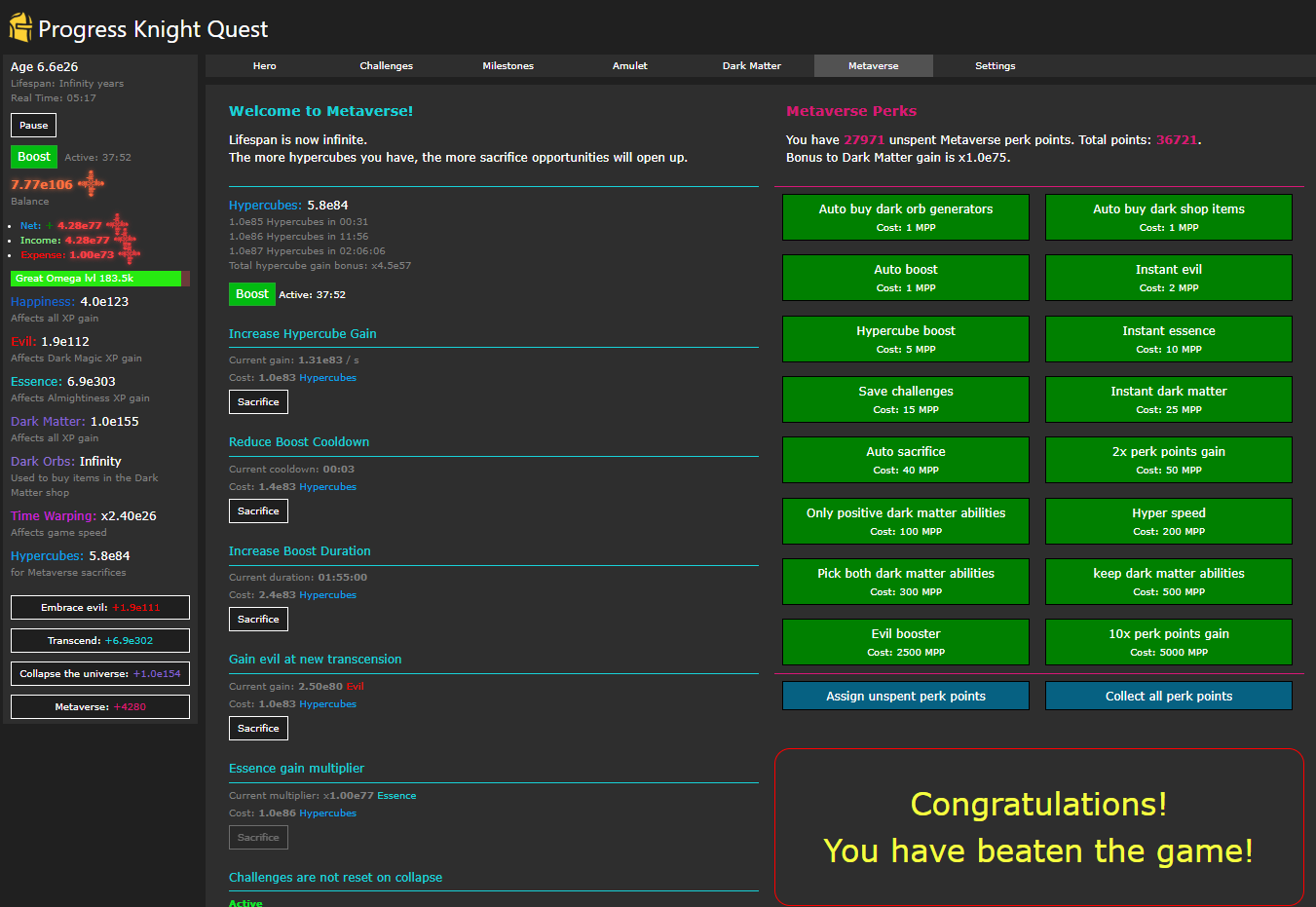This screenshot has height=907, width=1316.
Task: Pause the game
Action: 33,126
